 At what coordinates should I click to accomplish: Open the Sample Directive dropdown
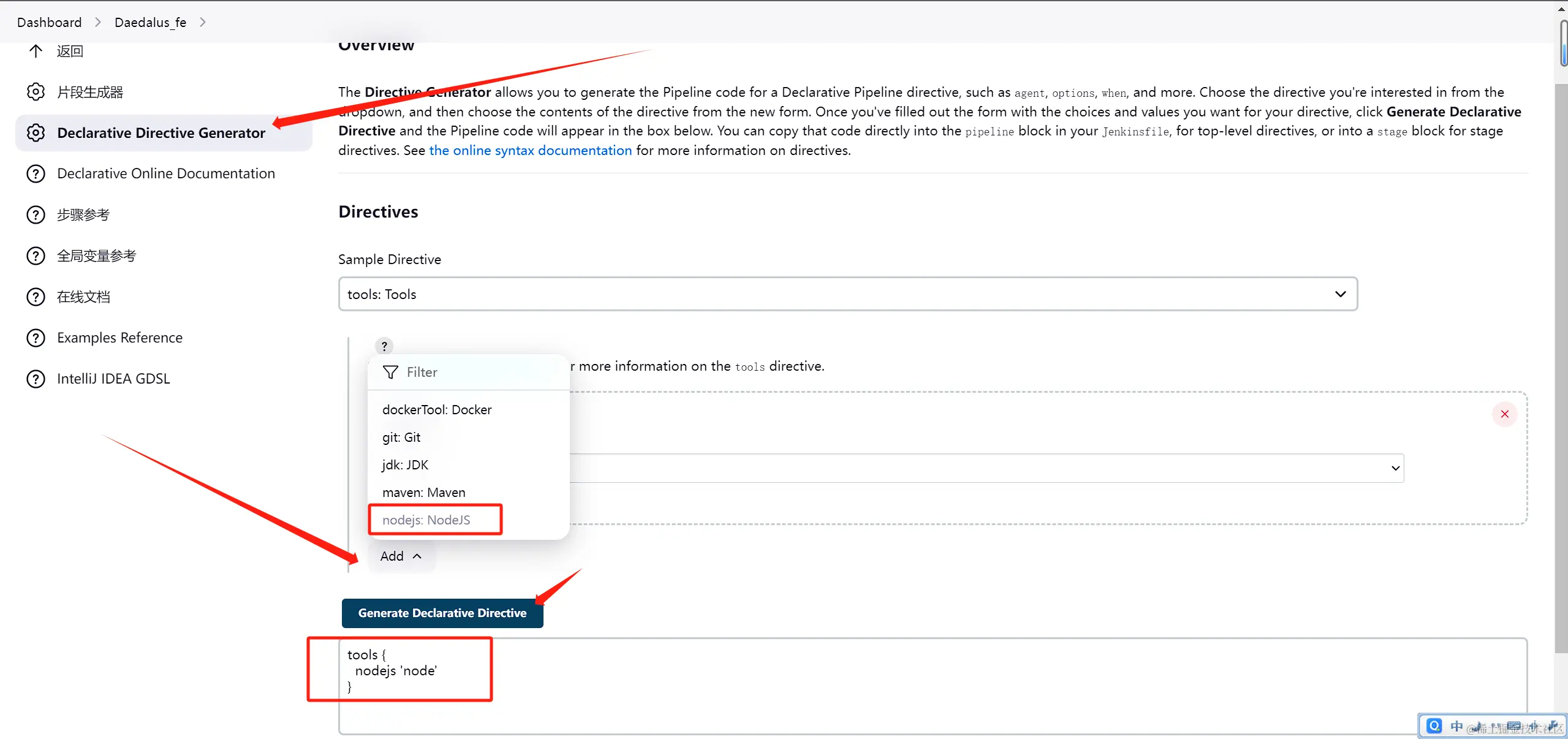[847, 294]
